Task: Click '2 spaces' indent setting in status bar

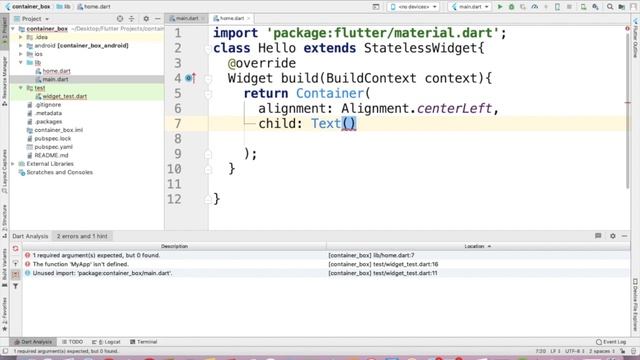Action: pyautogui.click(x=602, y=351)
